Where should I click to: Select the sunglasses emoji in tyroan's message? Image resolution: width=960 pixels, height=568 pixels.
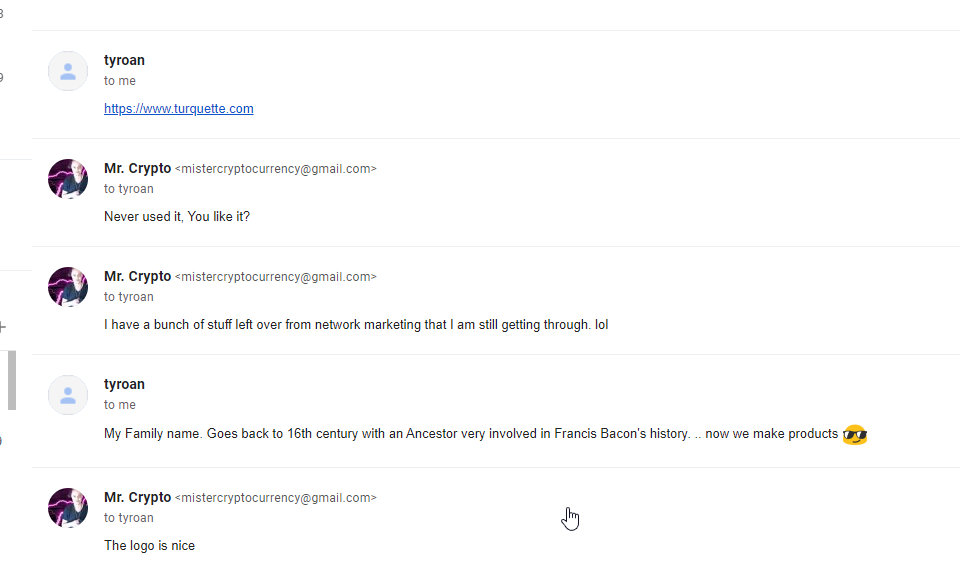855,435
